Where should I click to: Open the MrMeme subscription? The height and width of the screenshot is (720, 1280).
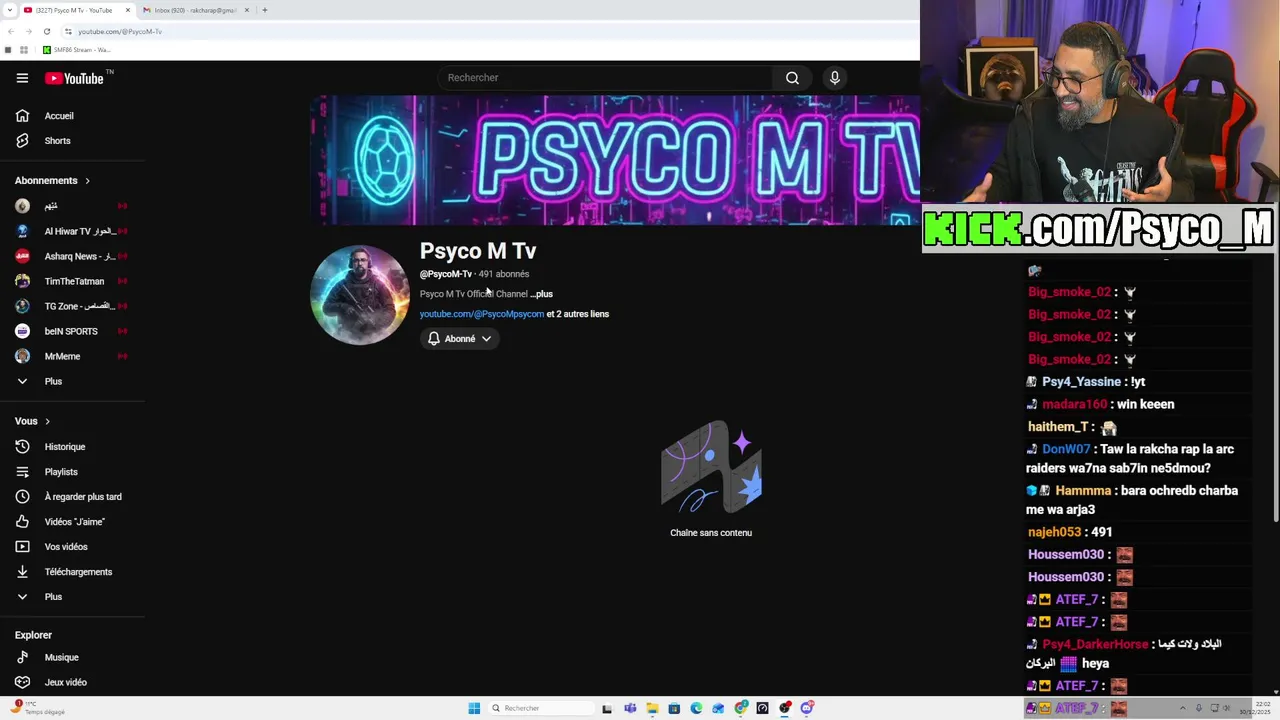point(70,356)
